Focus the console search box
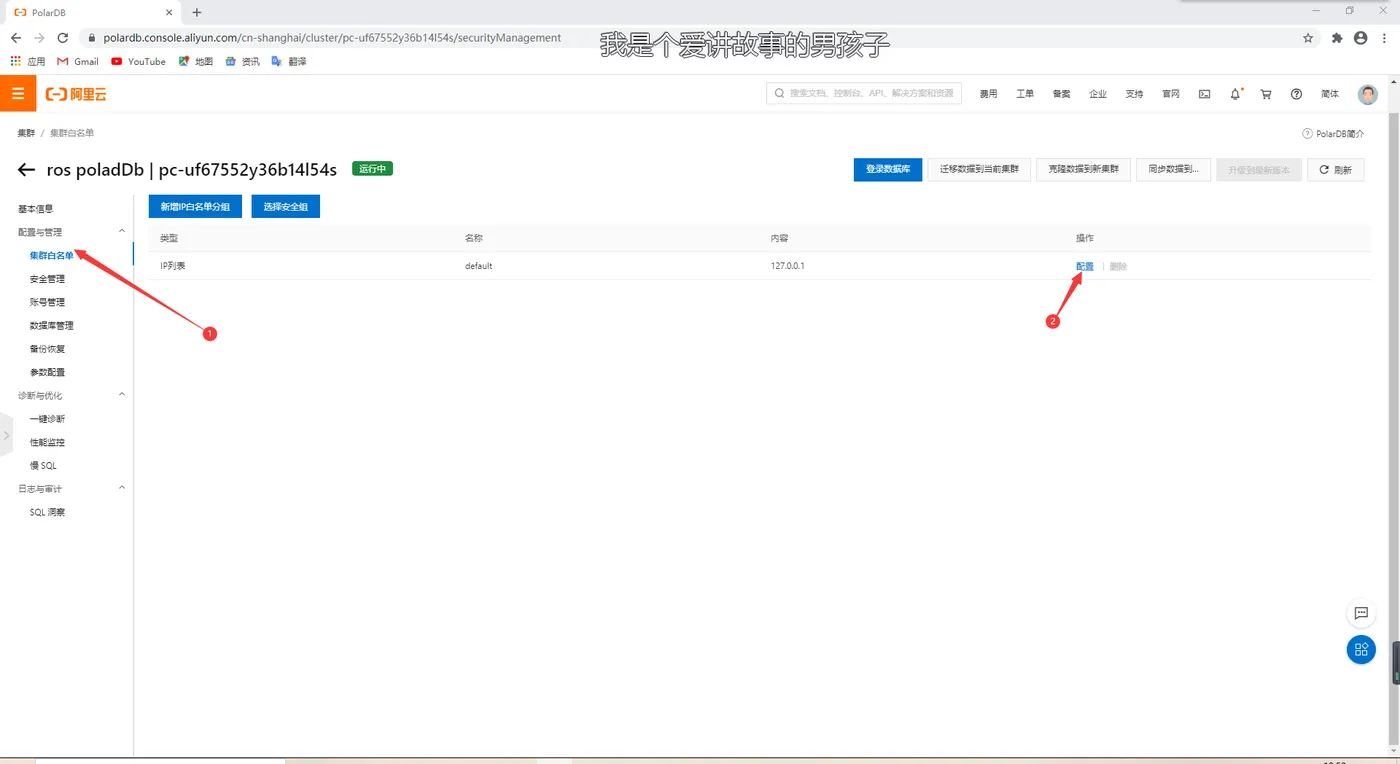This screenshot has width=1400, height=764. 864,93
